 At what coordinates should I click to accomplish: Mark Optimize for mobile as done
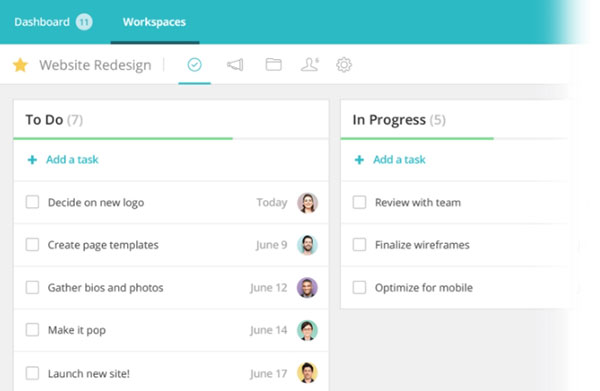[x=359, y=287]
